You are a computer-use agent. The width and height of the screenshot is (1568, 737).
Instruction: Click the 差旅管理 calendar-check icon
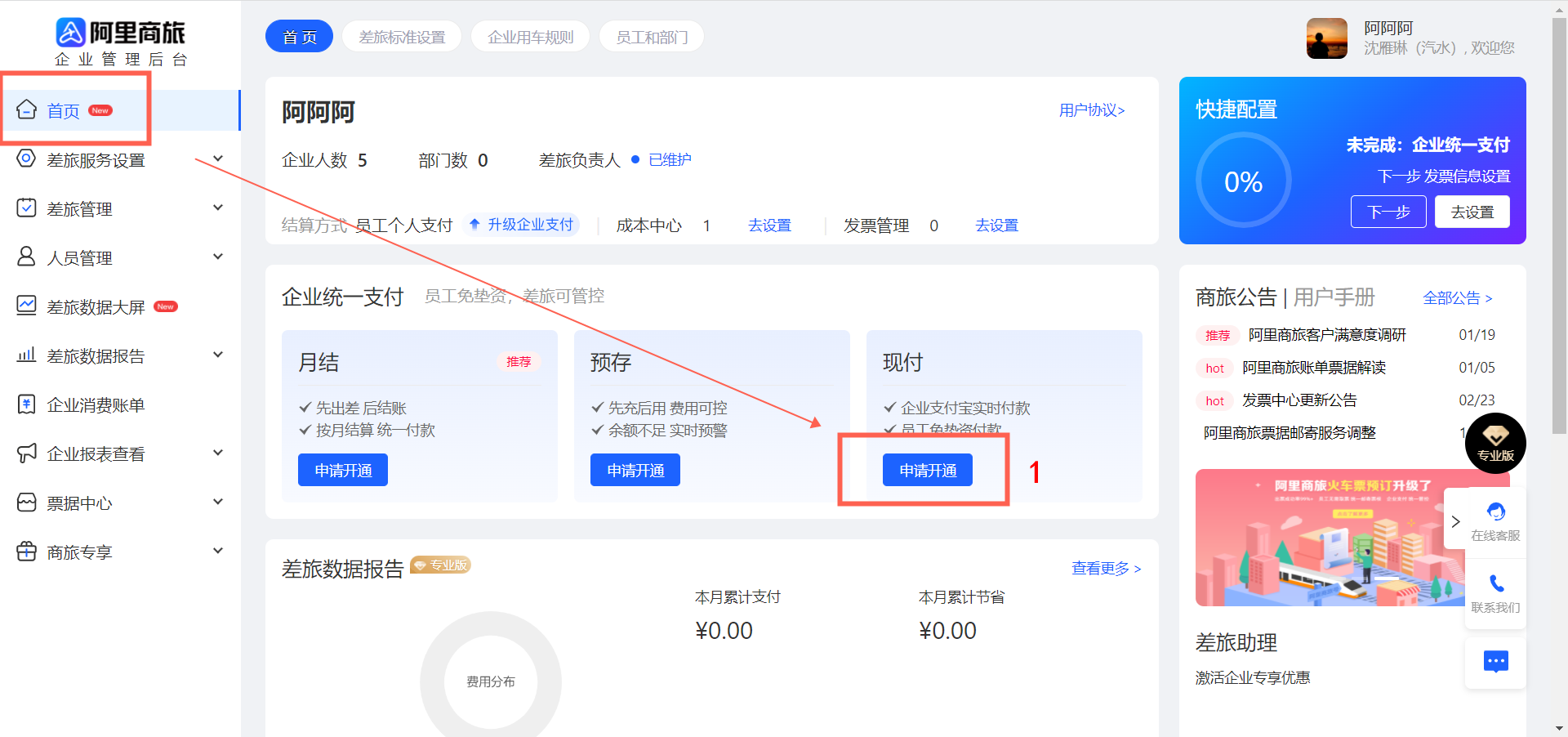26,208
